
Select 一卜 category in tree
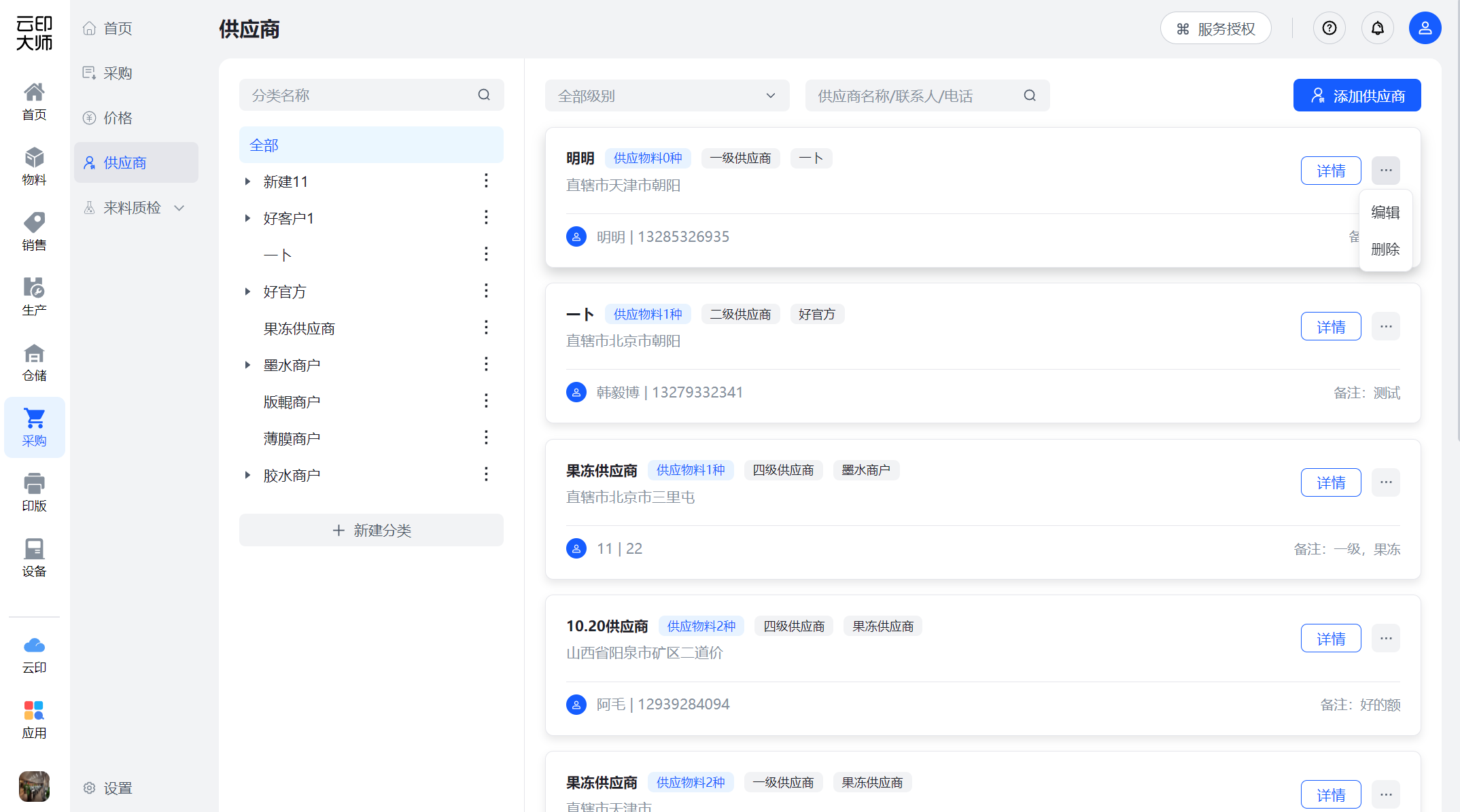tap(277, 255)
